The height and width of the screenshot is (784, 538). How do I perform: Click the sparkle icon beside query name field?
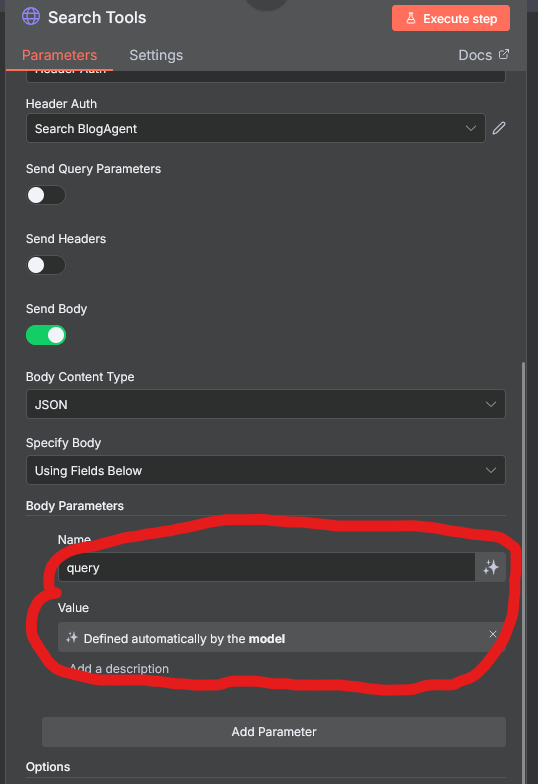tap(490, 567)
